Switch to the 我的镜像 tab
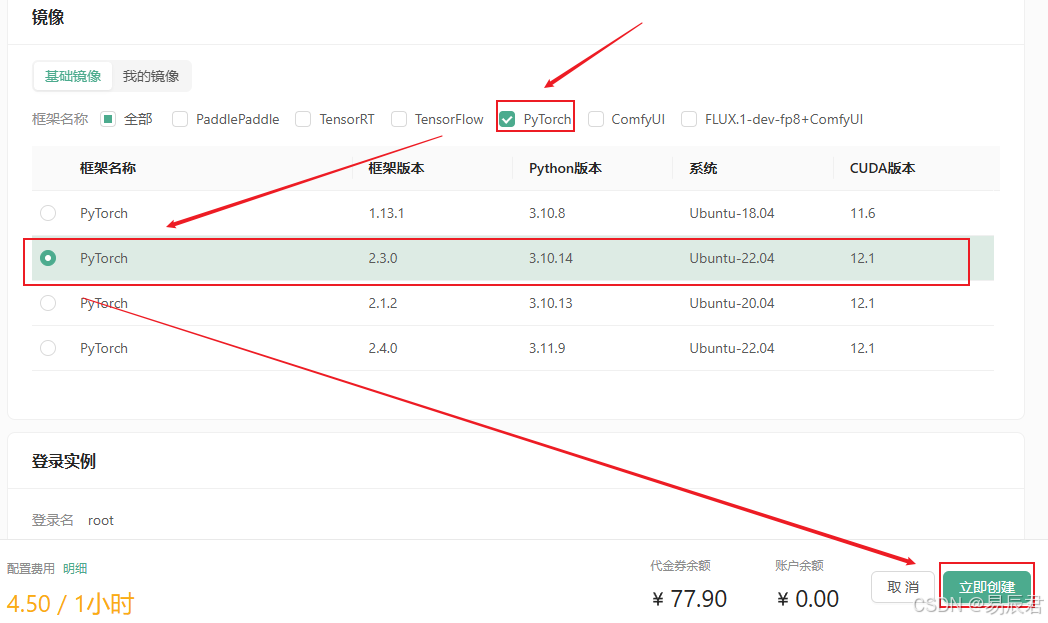 (151, 76)
